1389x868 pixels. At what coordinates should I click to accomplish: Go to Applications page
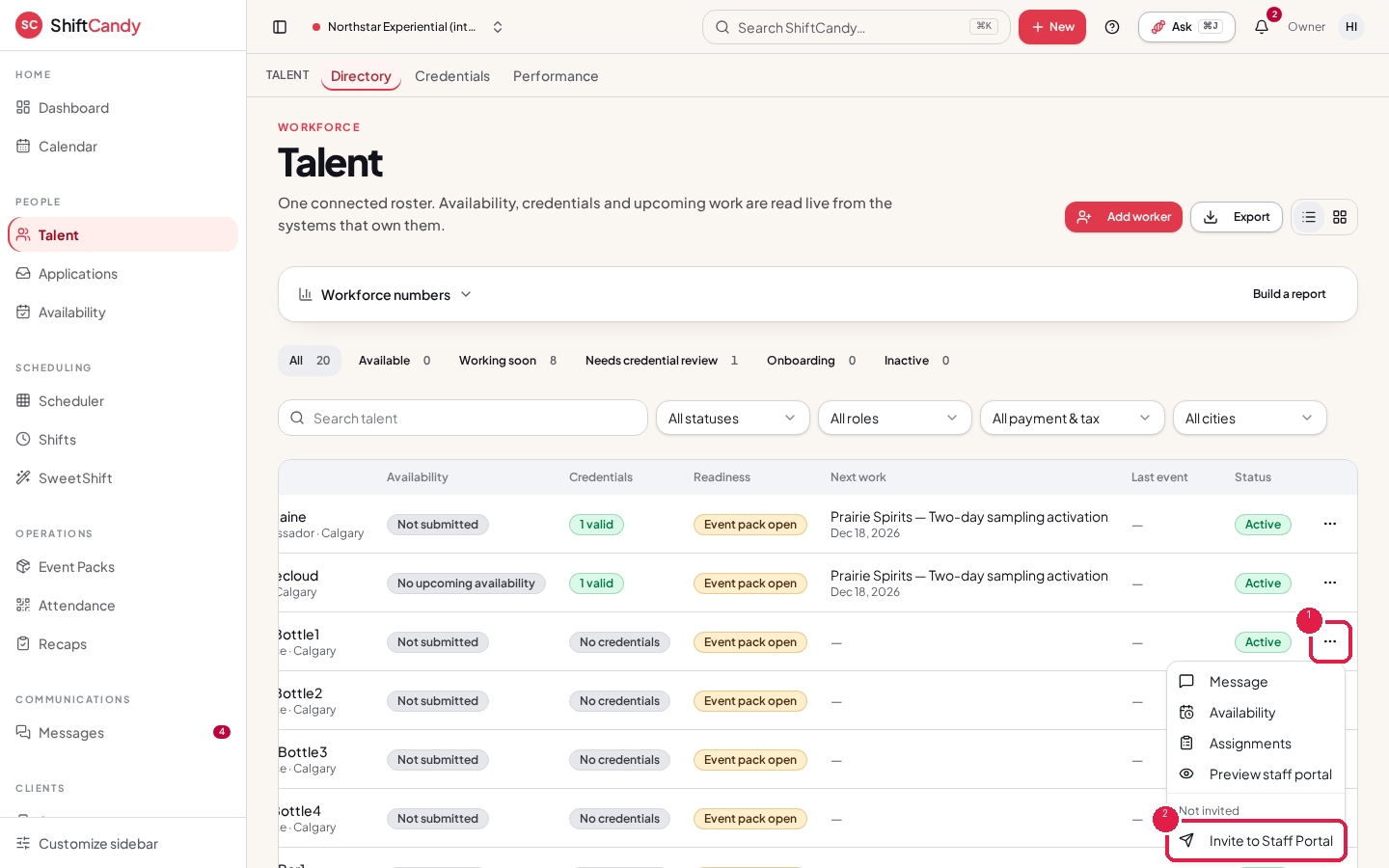coord(123,274)
